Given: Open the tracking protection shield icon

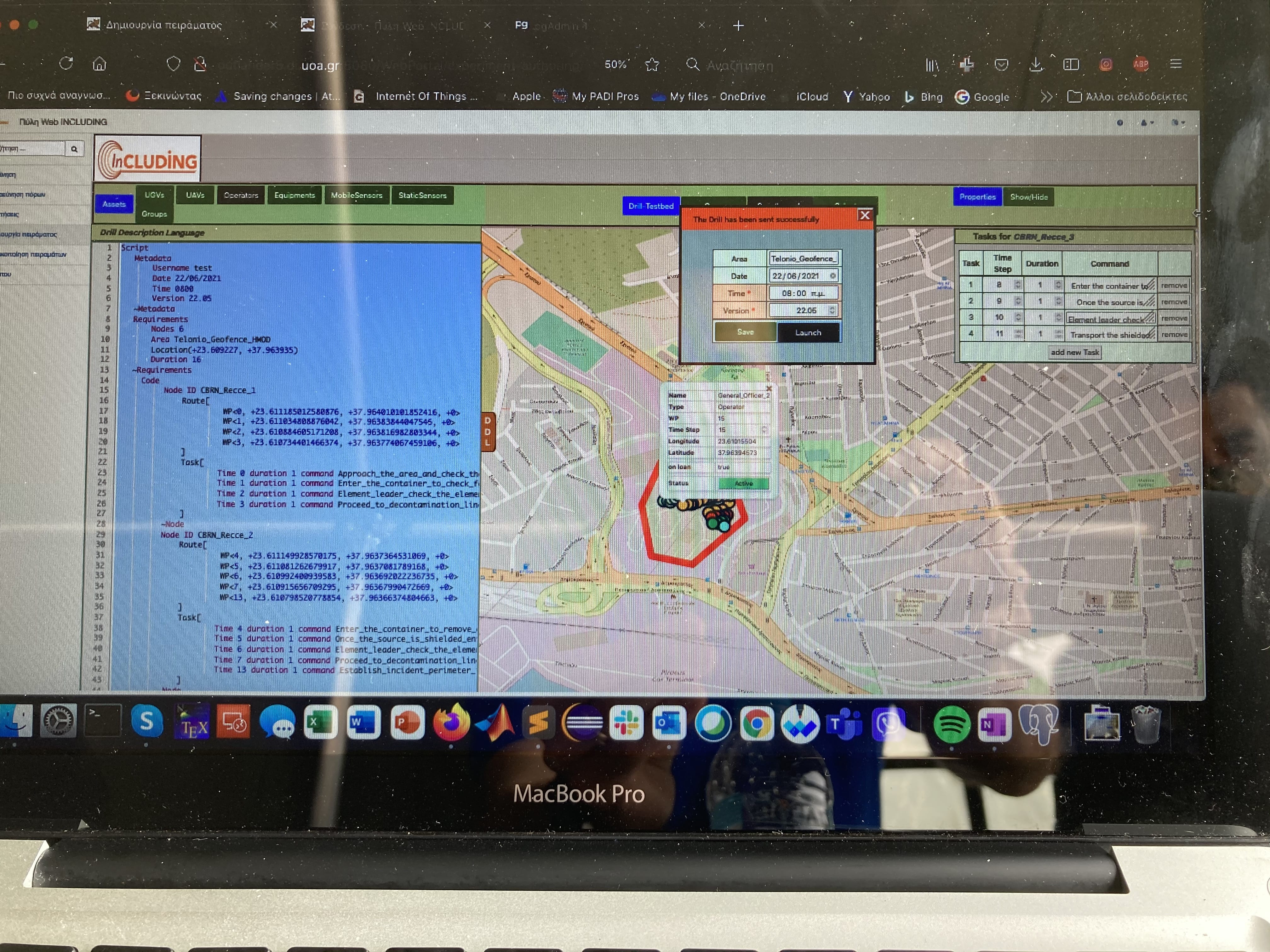Looking at the screenshot, I should [x=173, y=64].
